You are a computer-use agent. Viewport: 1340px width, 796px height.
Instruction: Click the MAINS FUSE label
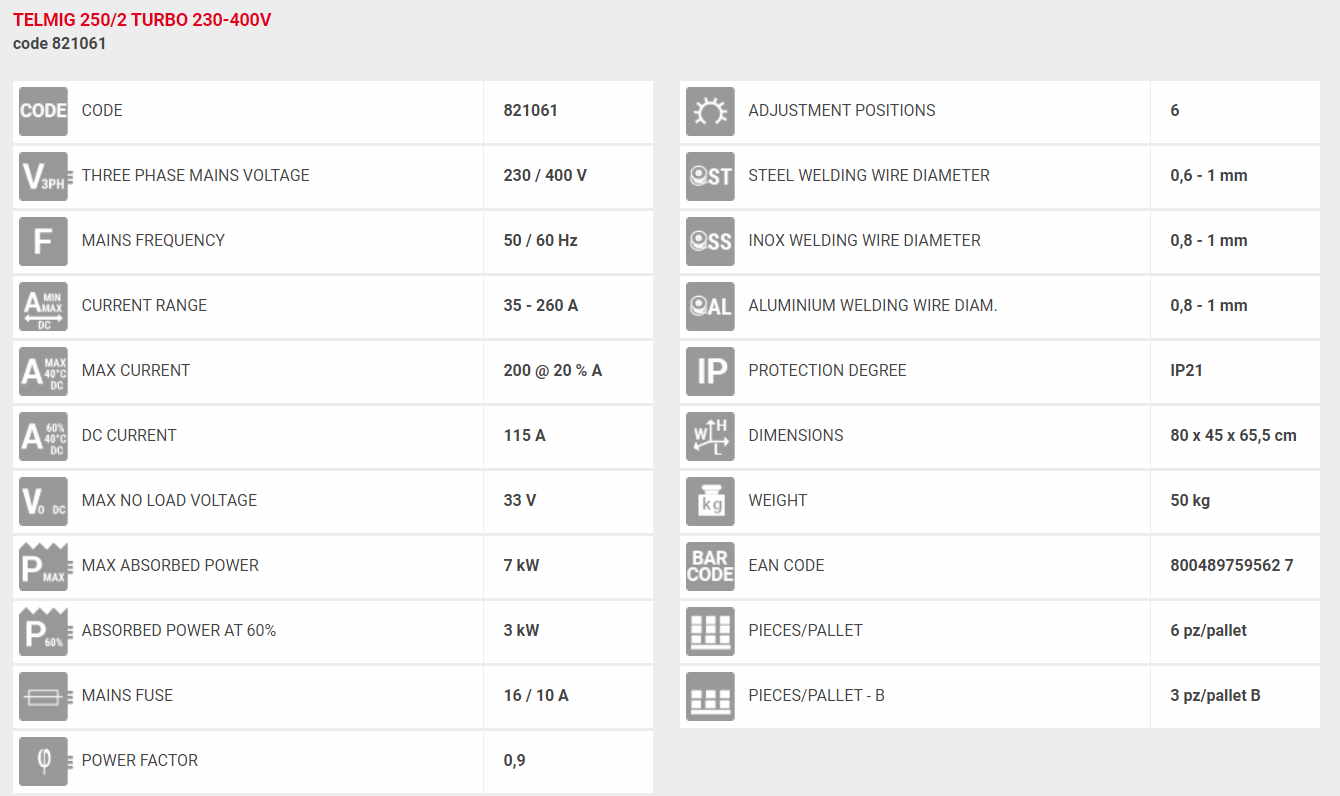click(127, 695)
